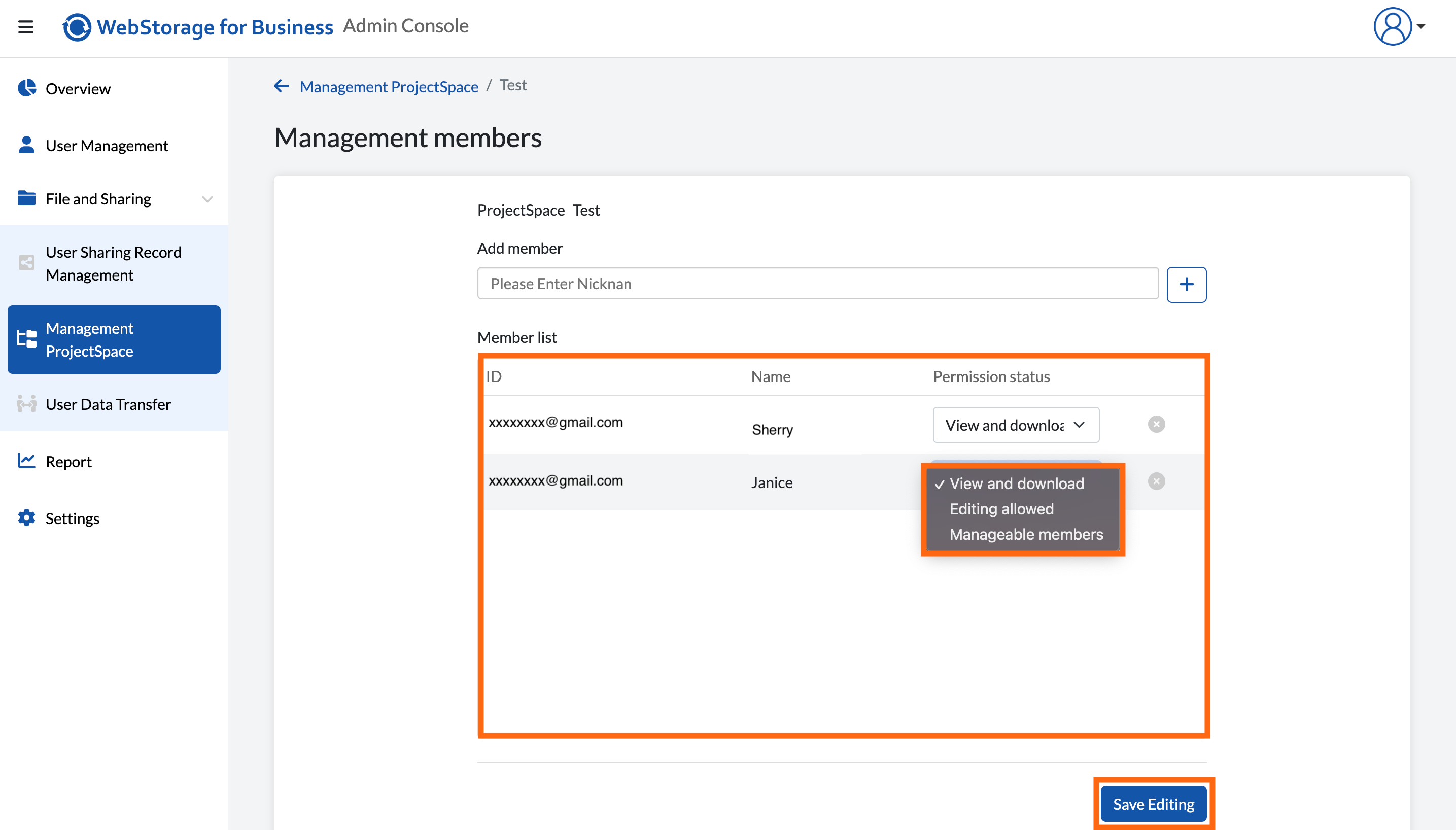
Task: Click the Management ProjectSpace tree icon
Action: pos(26,339)
